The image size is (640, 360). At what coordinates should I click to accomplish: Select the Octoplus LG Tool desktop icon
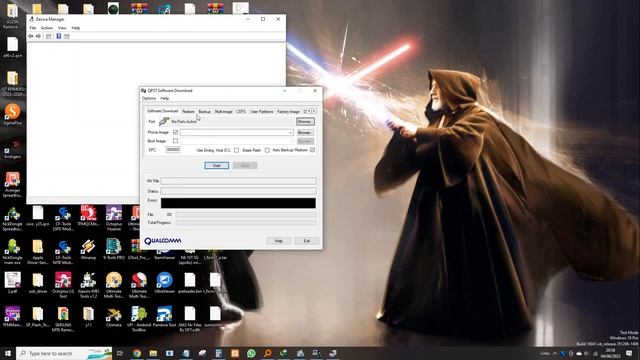pyautogui.click(x=63, y=284)
